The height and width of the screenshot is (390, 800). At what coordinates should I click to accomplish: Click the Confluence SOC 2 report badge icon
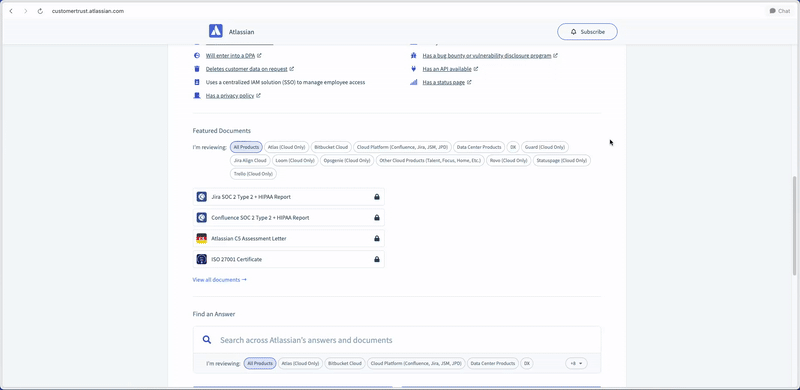[x=202, y=217]
